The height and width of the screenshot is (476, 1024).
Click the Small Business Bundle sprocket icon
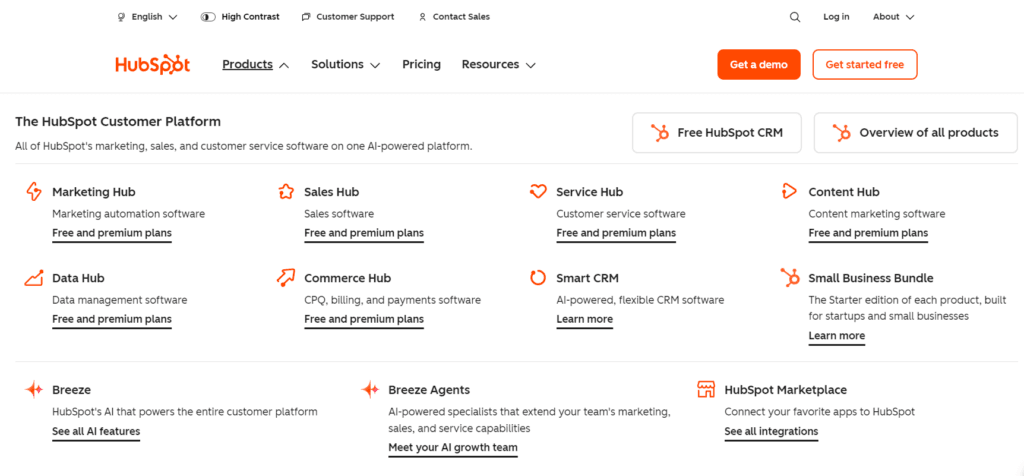790,278
